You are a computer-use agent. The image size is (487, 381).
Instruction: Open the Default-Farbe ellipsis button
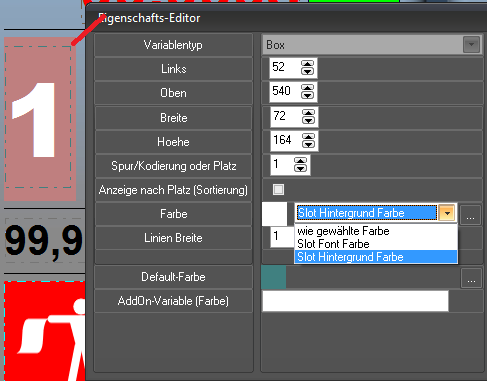[471, 278]
